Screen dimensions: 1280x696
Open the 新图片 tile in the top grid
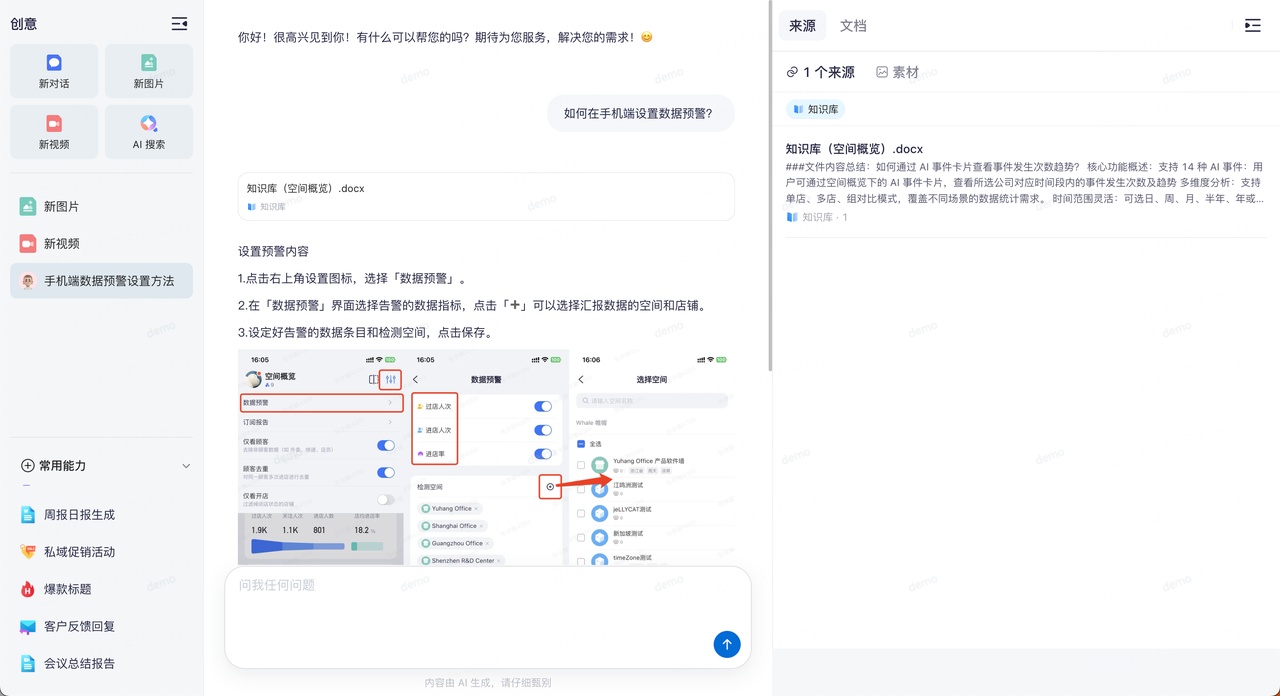(148, 72)
